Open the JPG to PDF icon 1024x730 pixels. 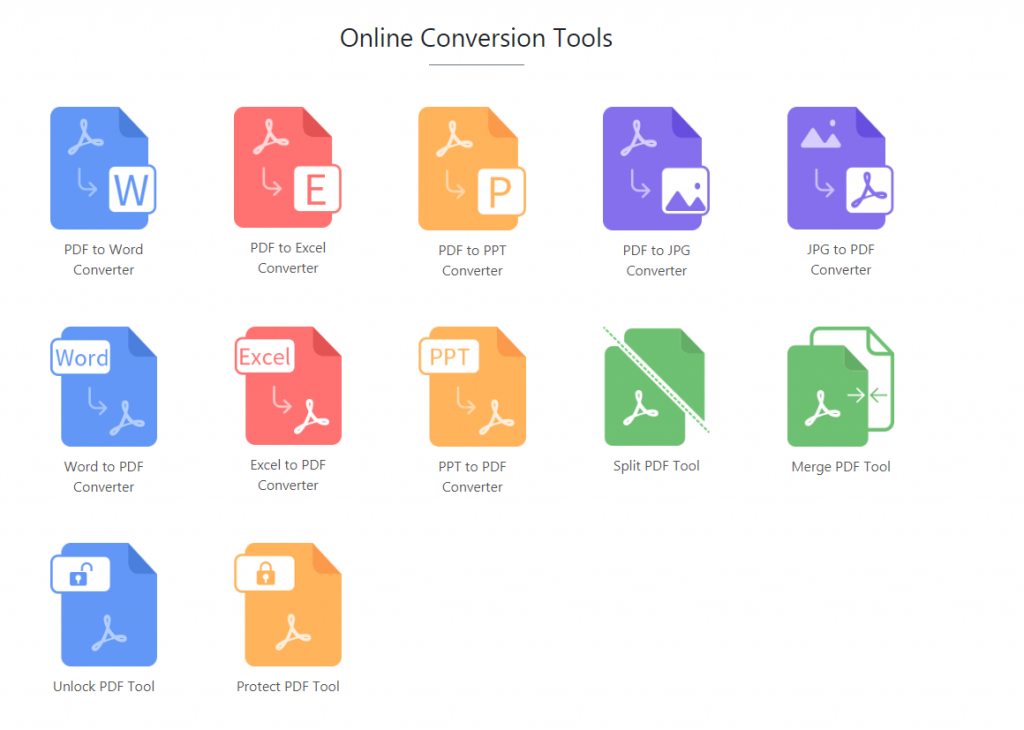pos(840,168)
